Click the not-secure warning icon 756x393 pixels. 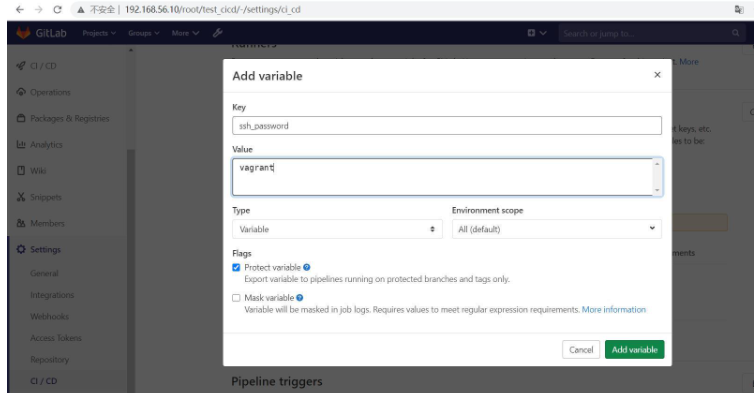81,10
